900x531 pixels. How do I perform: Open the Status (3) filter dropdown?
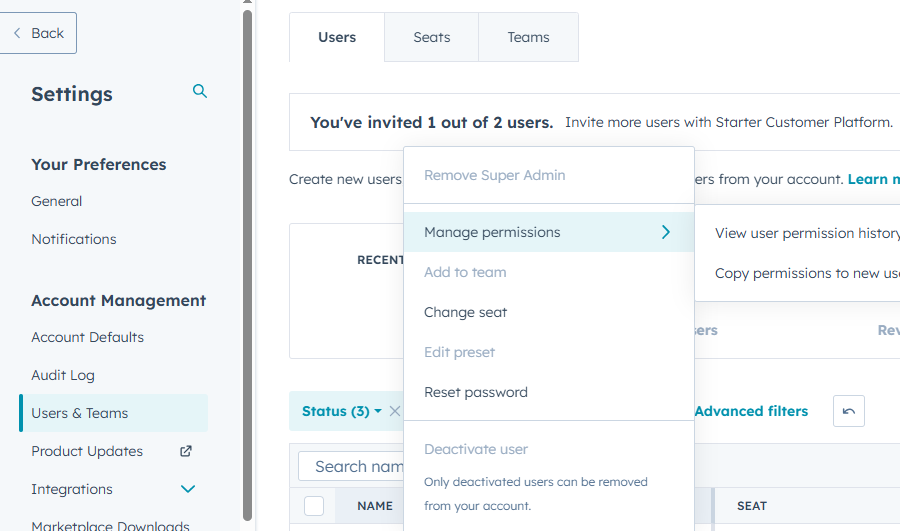pyautogui.click(x=342, y=411)
